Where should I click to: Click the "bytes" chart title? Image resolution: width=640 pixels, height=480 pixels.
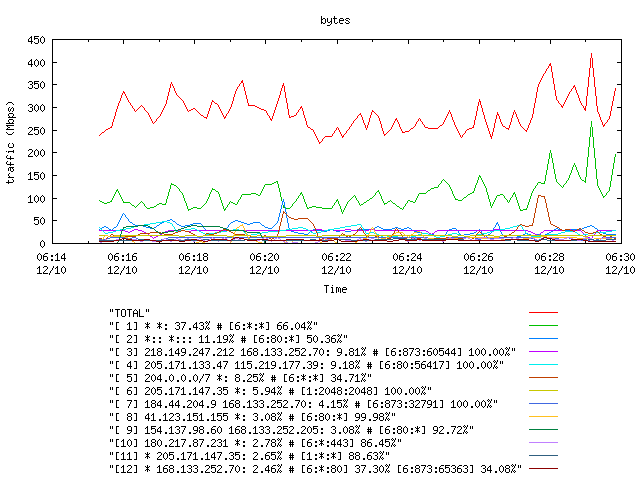[x=335, y=20]
